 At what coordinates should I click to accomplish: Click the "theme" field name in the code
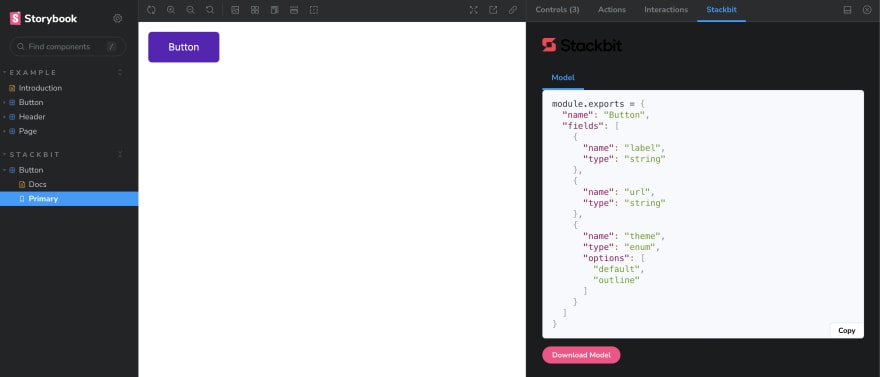(644, 236)
